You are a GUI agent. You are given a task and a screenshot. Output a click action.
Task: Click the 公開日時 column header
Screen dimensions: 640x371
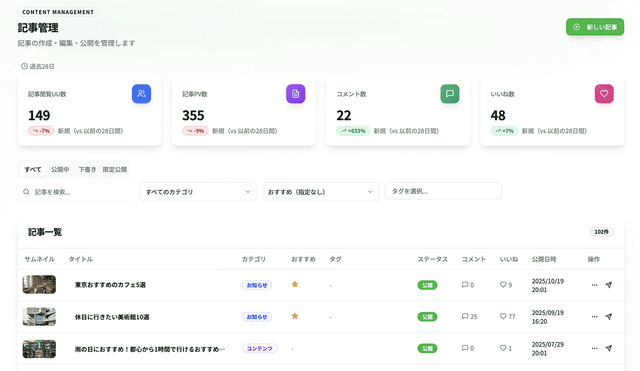[544, 259]
